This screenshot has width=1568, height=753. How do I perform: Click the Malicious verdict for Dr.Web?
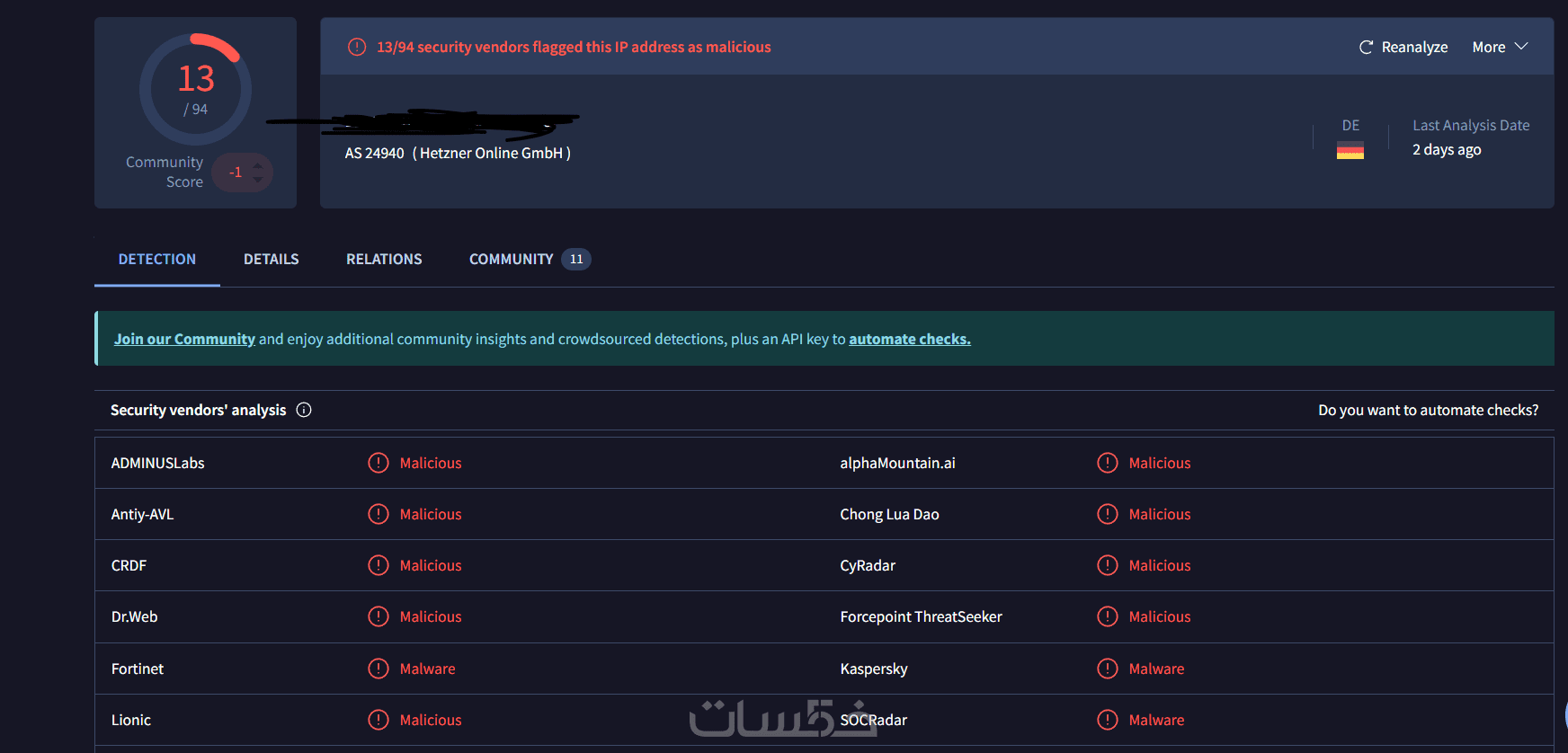pyautogui.click(x=431, y=616)
